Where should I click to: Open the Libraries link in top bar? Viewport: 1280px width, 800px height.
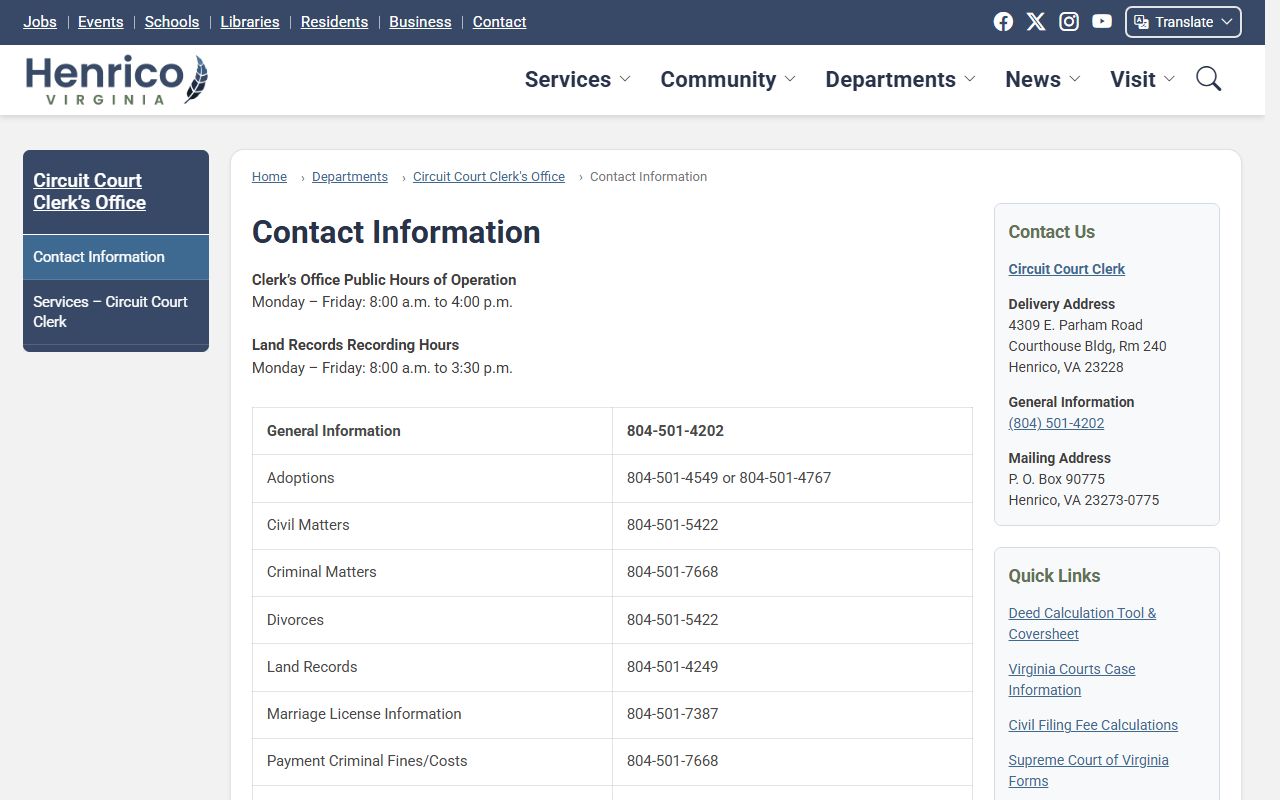[250, 22]
